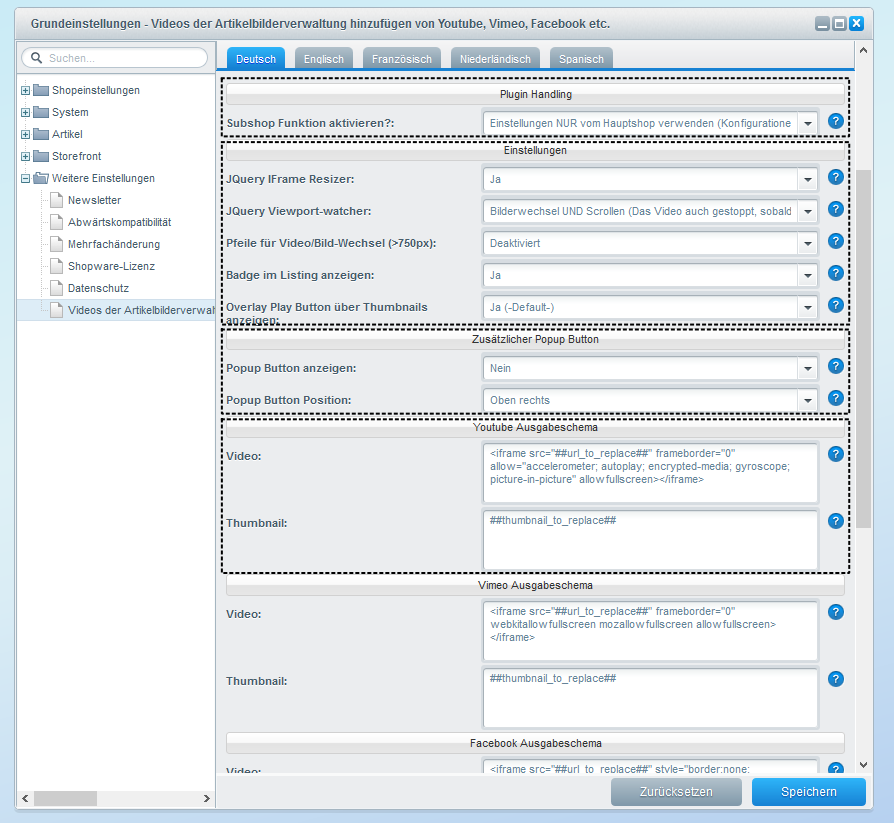Click the Suchen search field
This screenshot has height=823, width=894.
(x=115, y=58)
